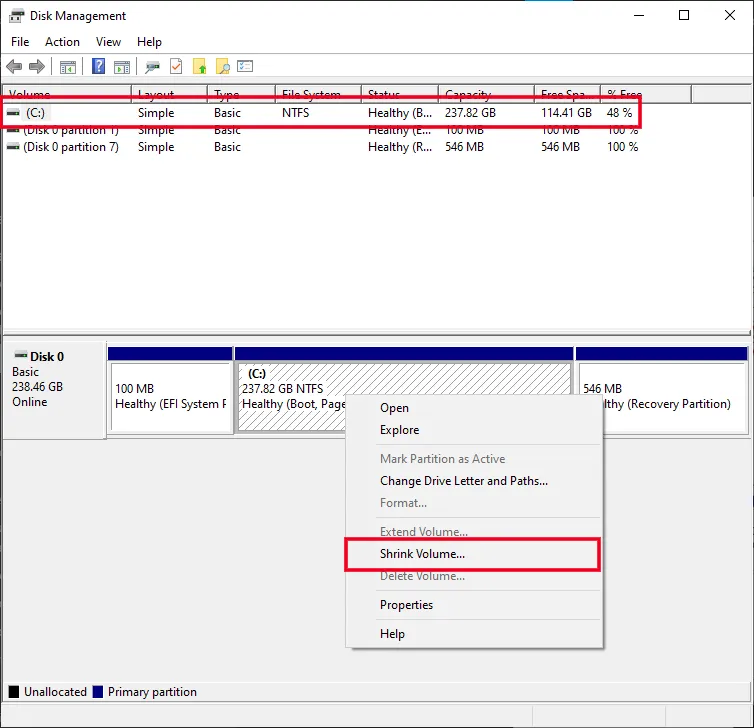Click the Forward arrow toolbar icon
Viewport: 754px width, 728px height.
37,67
